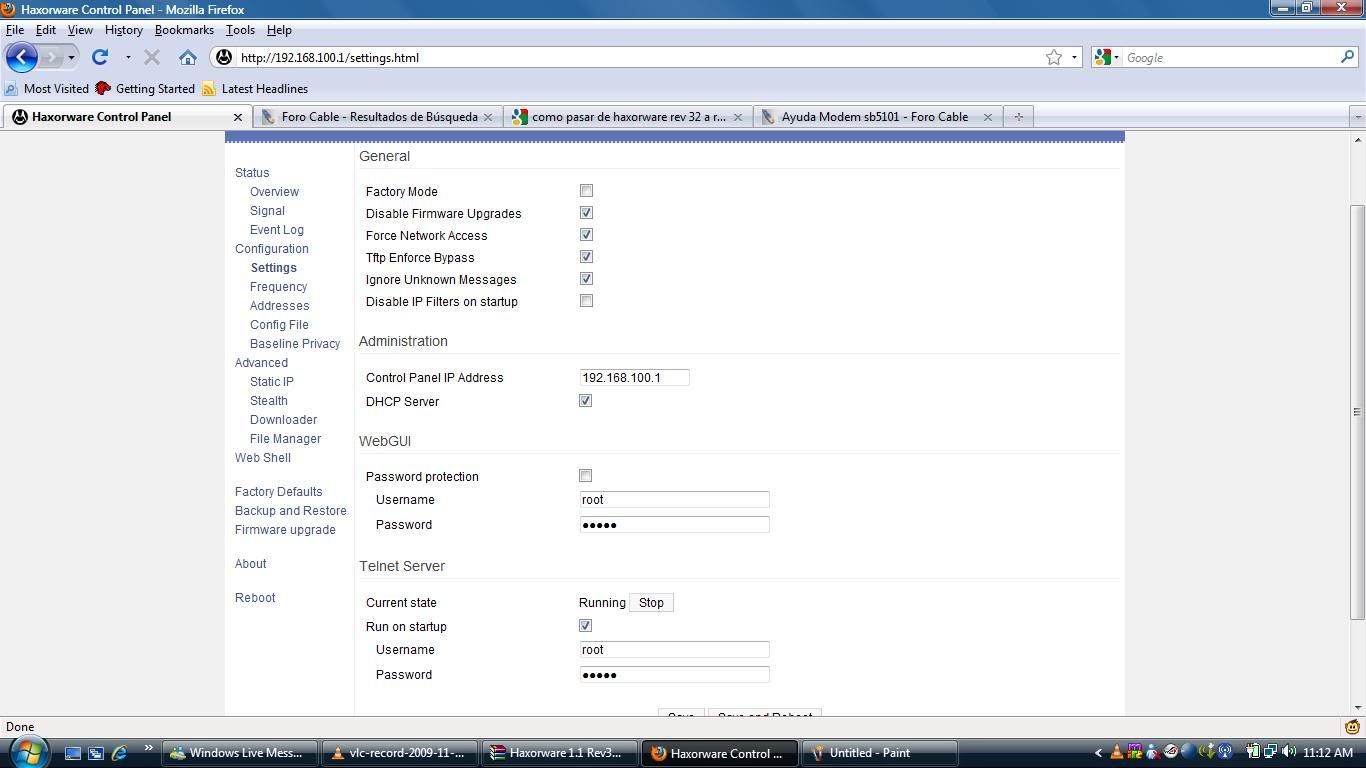
Task: Open the Windows Start menu
Action: coord(27,752)
